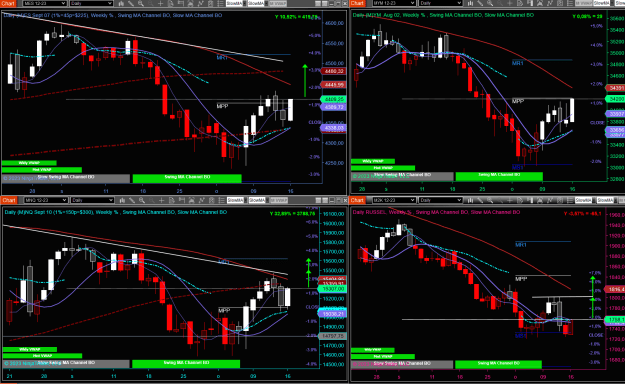Open Chart Trader icon in MES chart toolbar
This screenshot has width=625, height=384.
181,3
